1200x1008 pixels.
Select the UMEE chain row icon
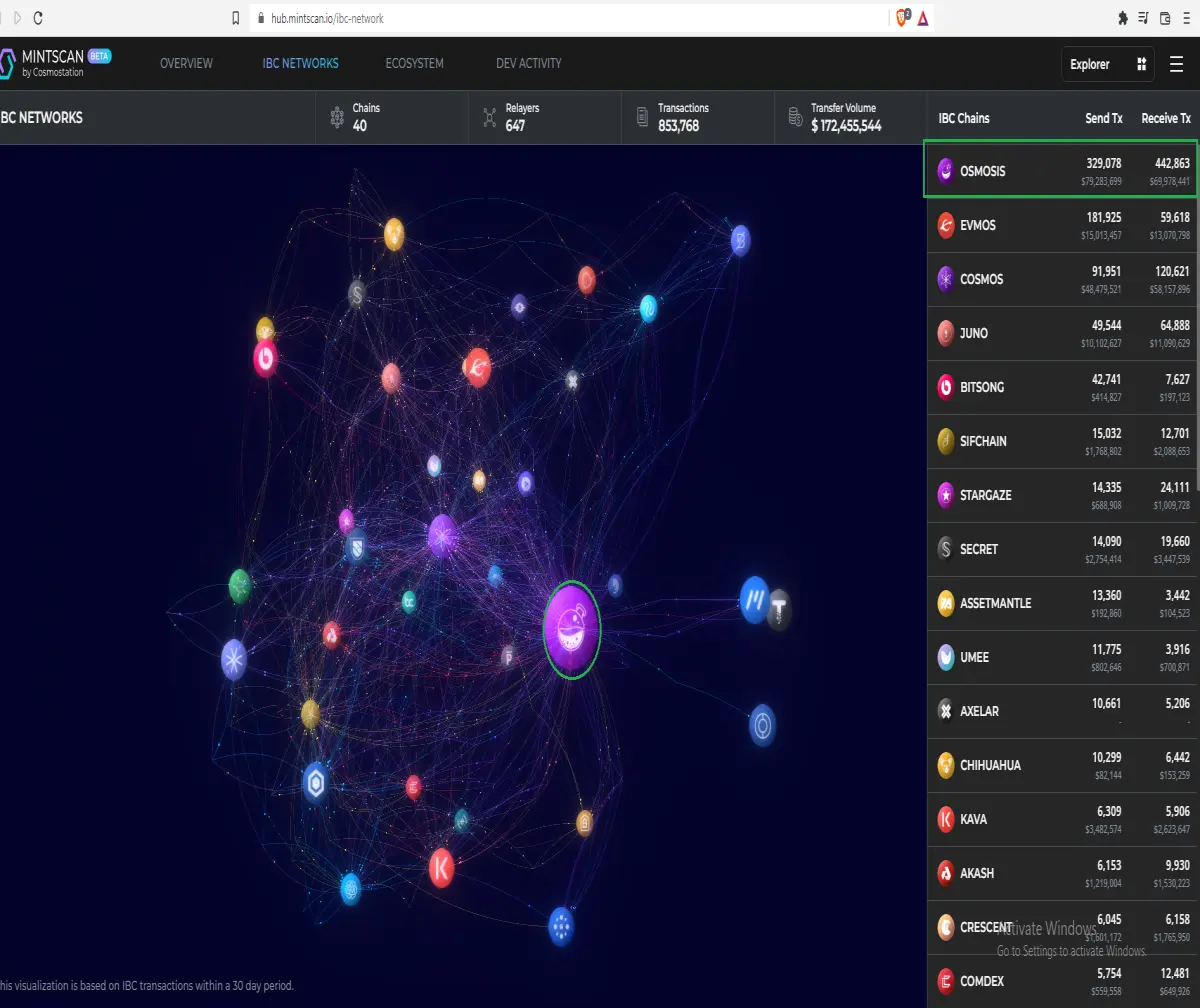(x=945, y=657)
